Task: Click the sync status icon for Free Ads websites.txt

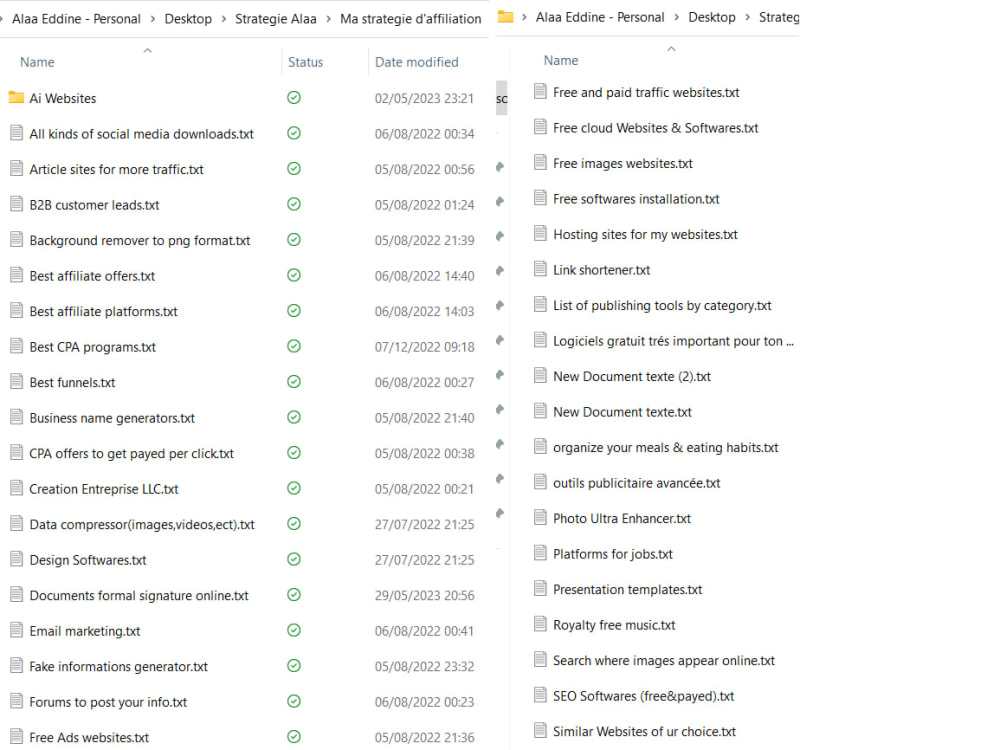Action: [293, 737]
